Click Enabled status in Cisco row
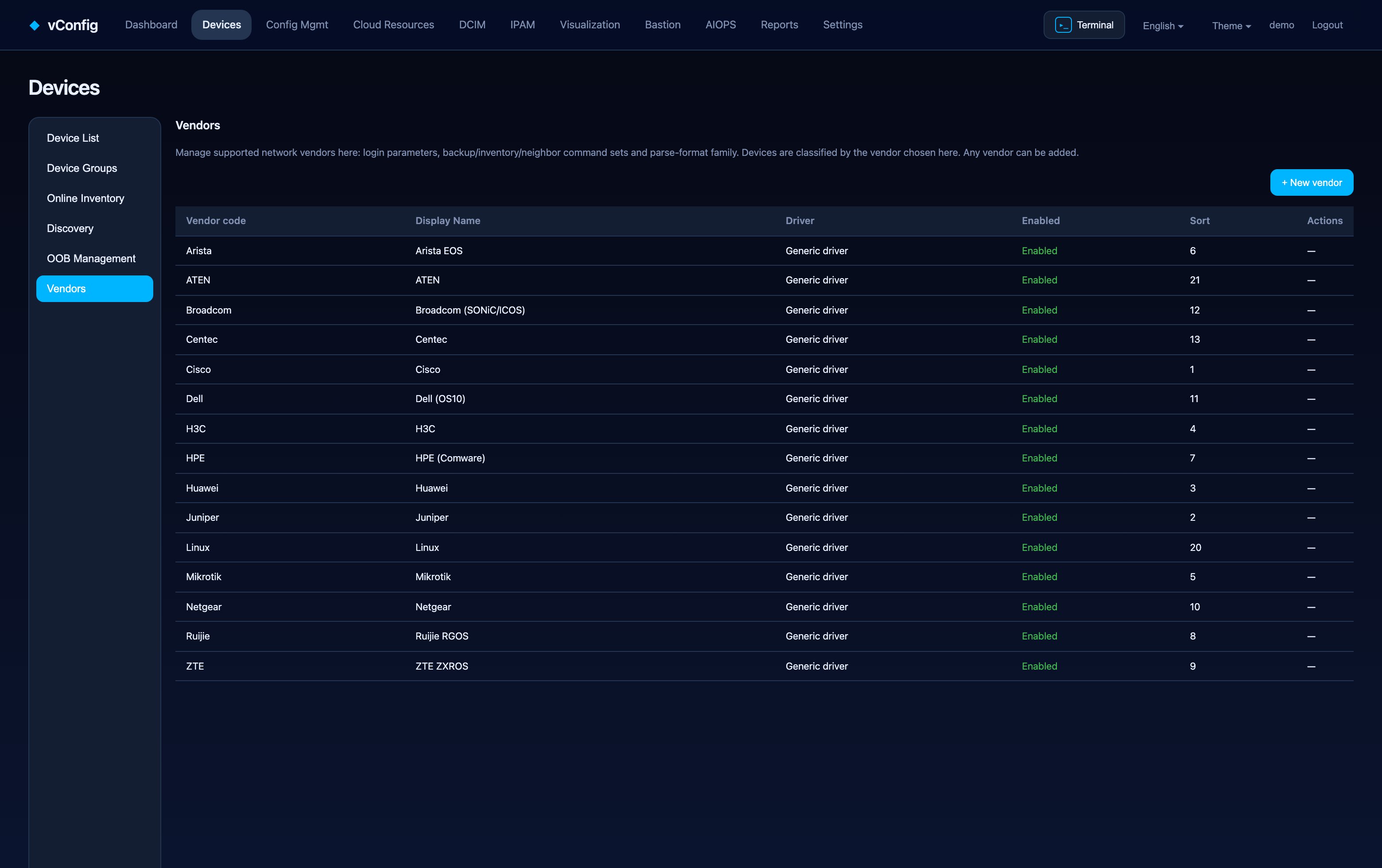 tap(1039, 369)
